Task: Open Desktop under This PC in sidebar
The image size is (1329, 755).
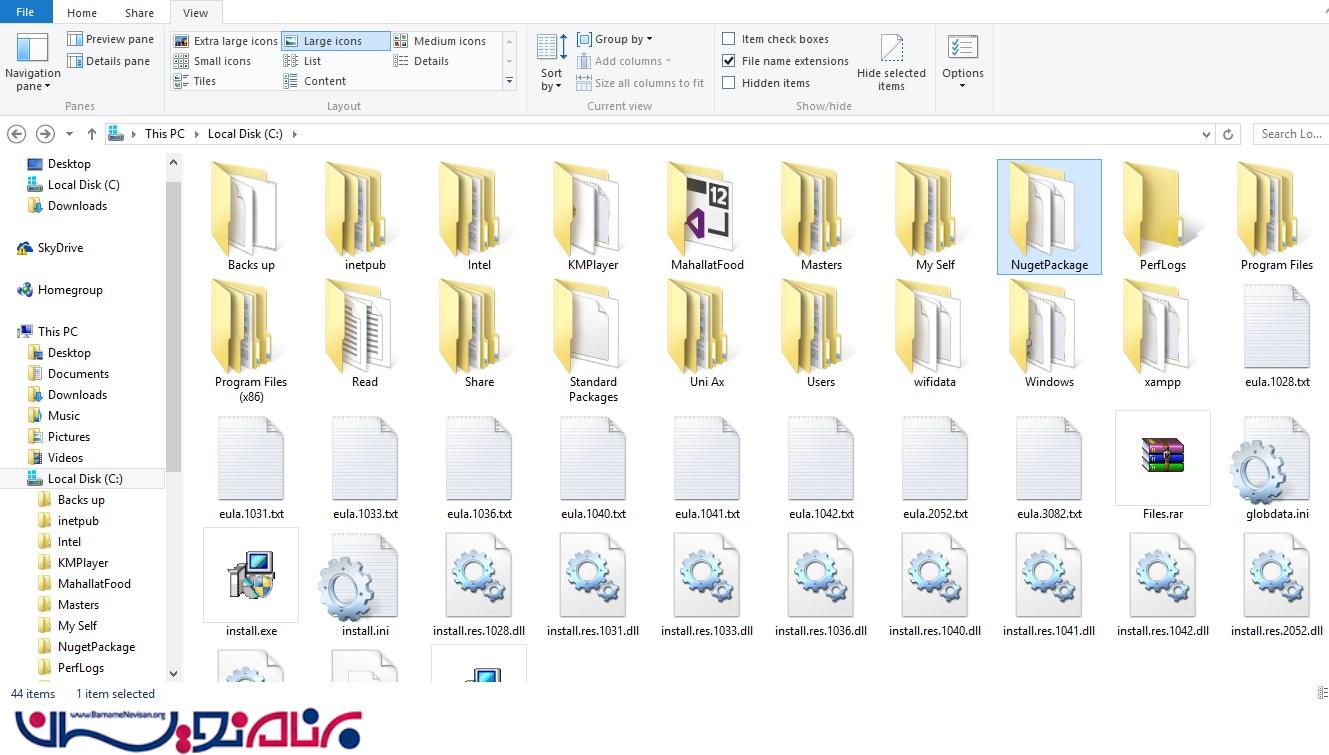Action: (69, 353)
